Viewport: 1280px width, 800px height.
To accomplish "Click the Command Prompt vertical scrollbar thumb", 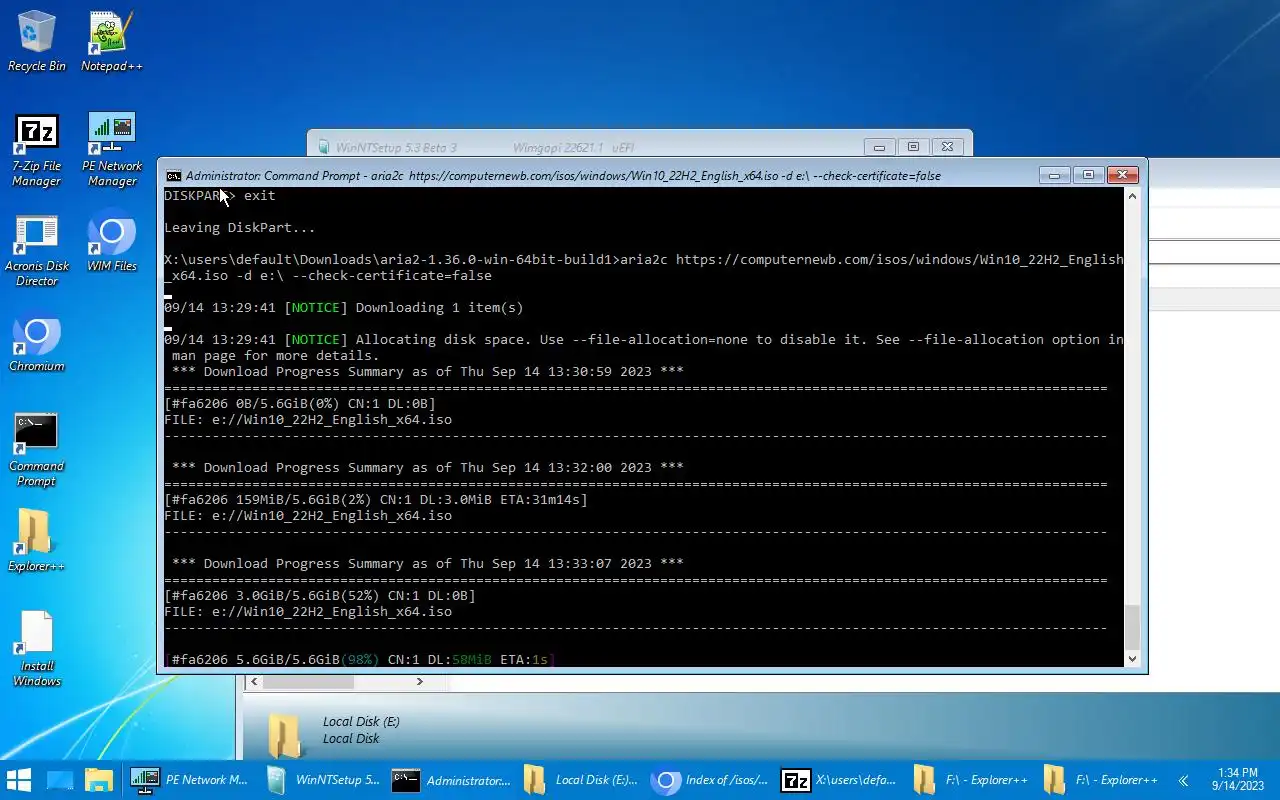I will [1132, 627].
